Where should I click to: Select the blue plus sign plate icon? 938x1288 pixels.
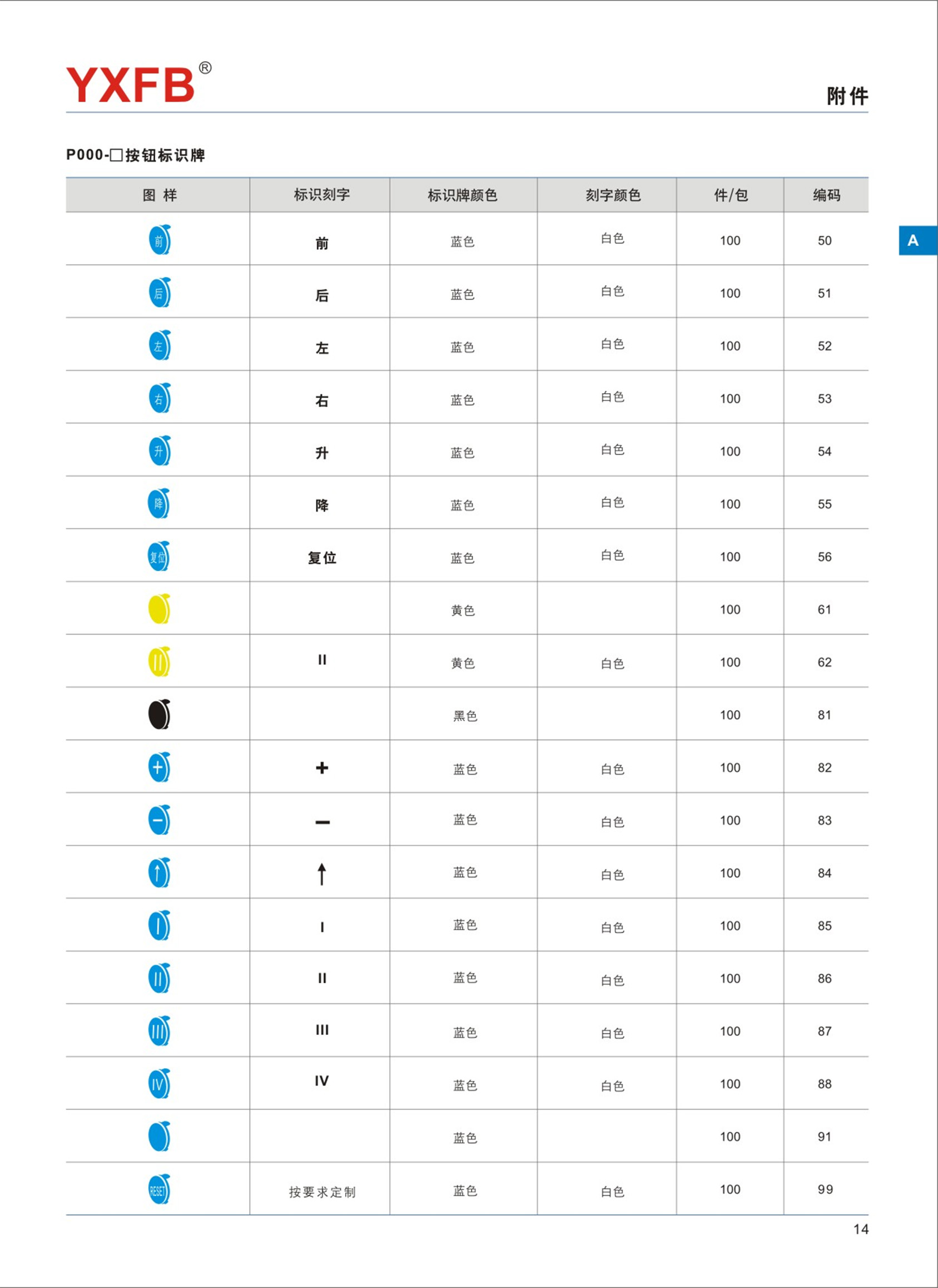159,767
